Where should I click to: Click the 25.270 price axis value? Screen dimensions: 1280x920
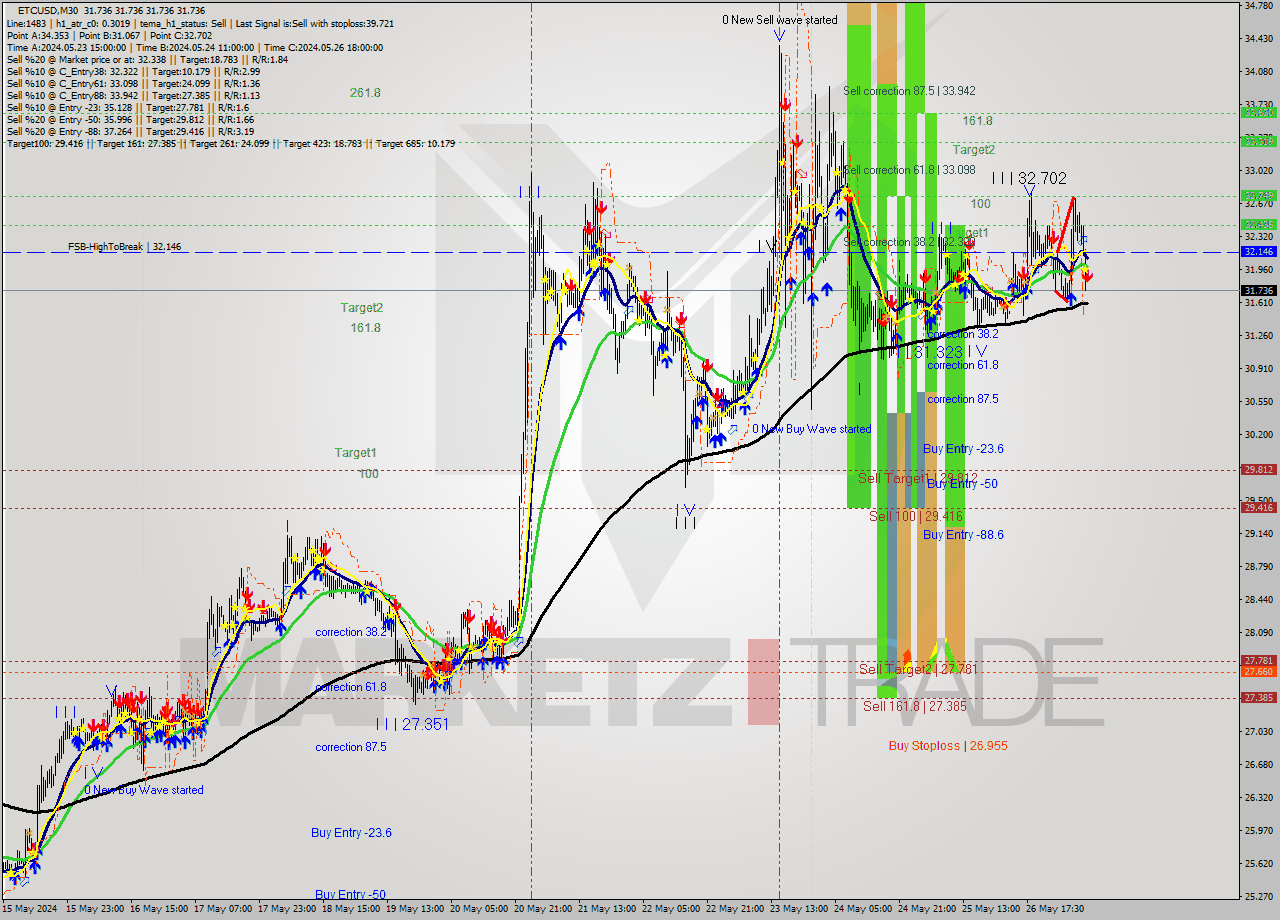pyautogui.click(x=1258, y=896)
